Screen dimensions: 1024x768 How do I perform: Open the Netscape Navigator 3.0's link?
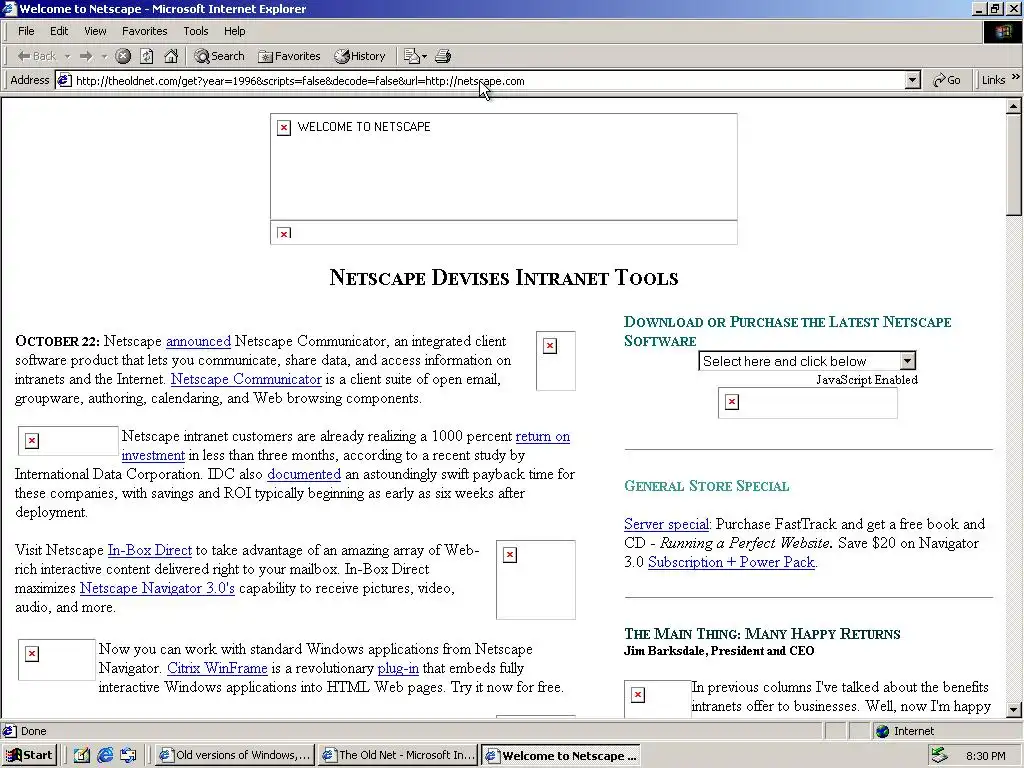click(157, 588)
